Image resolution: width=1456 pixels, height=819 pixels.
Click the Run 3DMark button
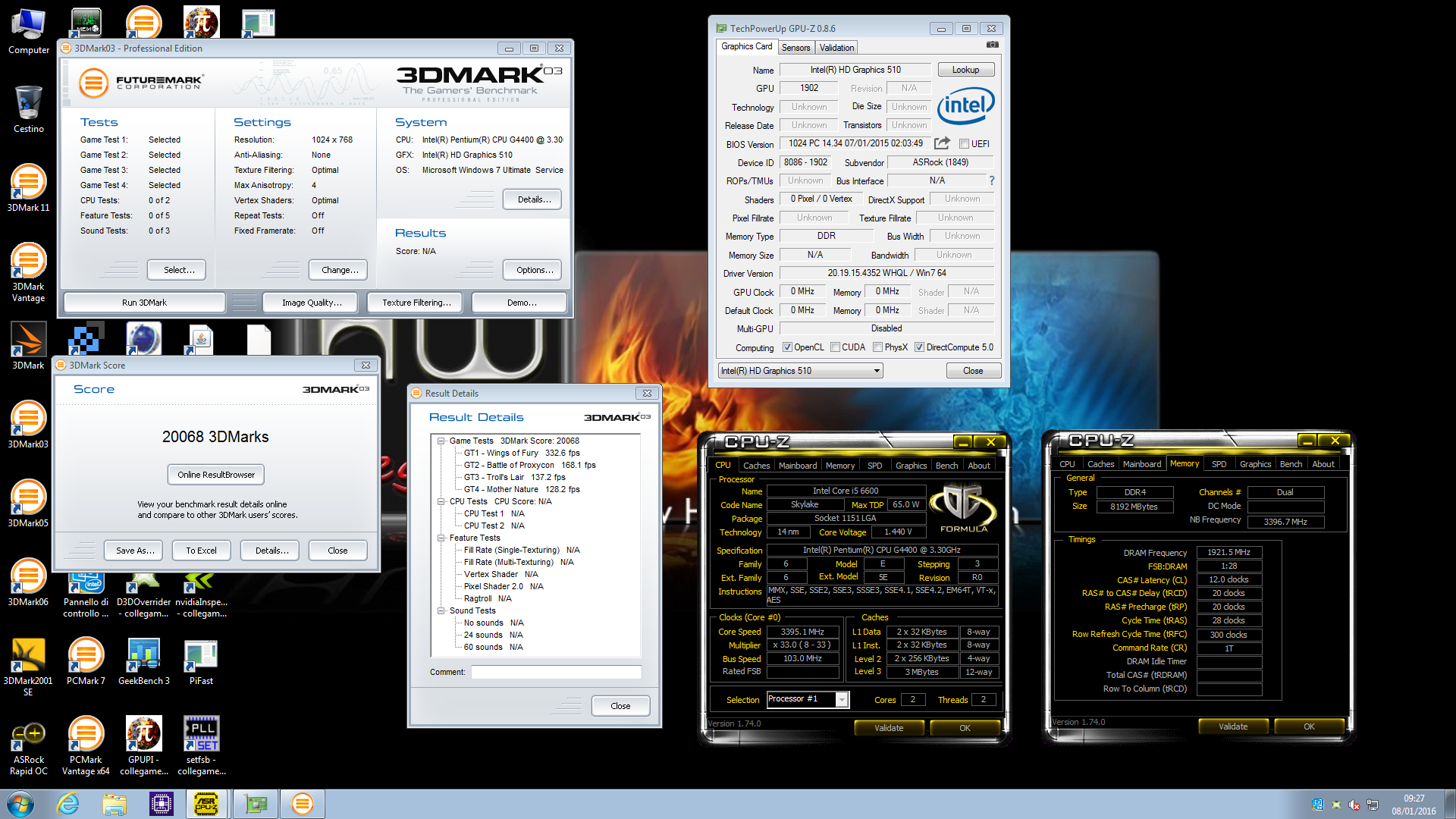[144, 303]
